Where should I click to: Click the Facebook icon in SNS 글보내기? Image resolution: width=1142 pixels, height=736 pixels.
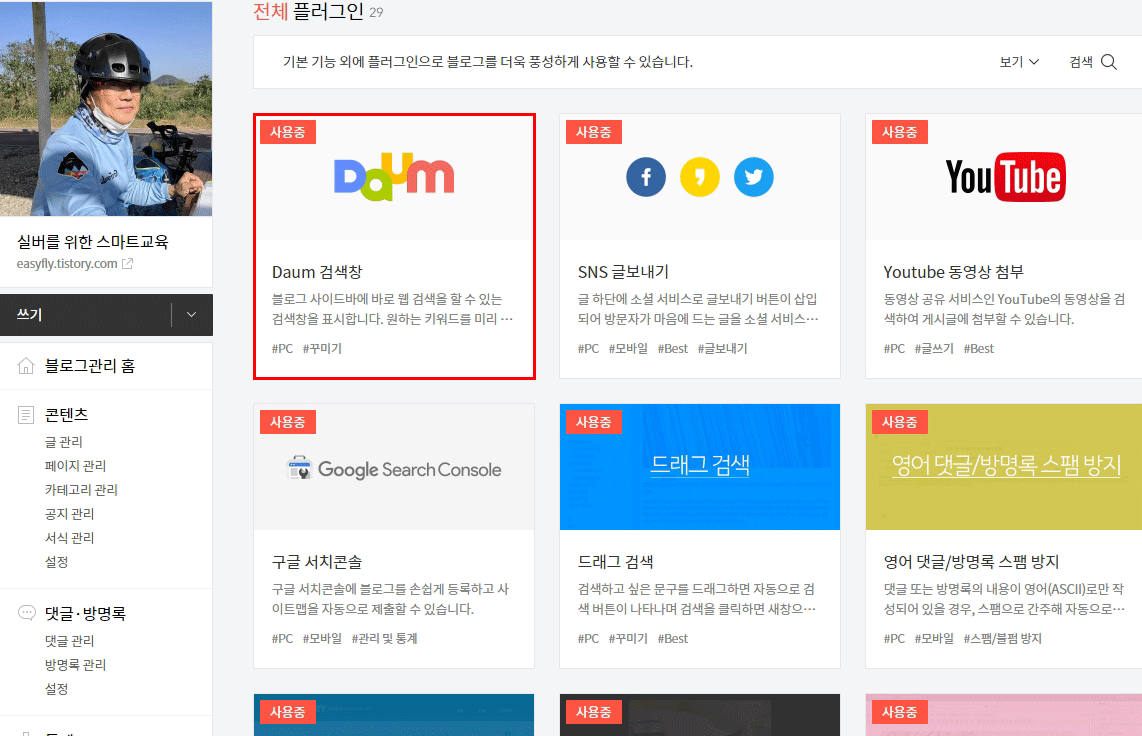[646, 177]
